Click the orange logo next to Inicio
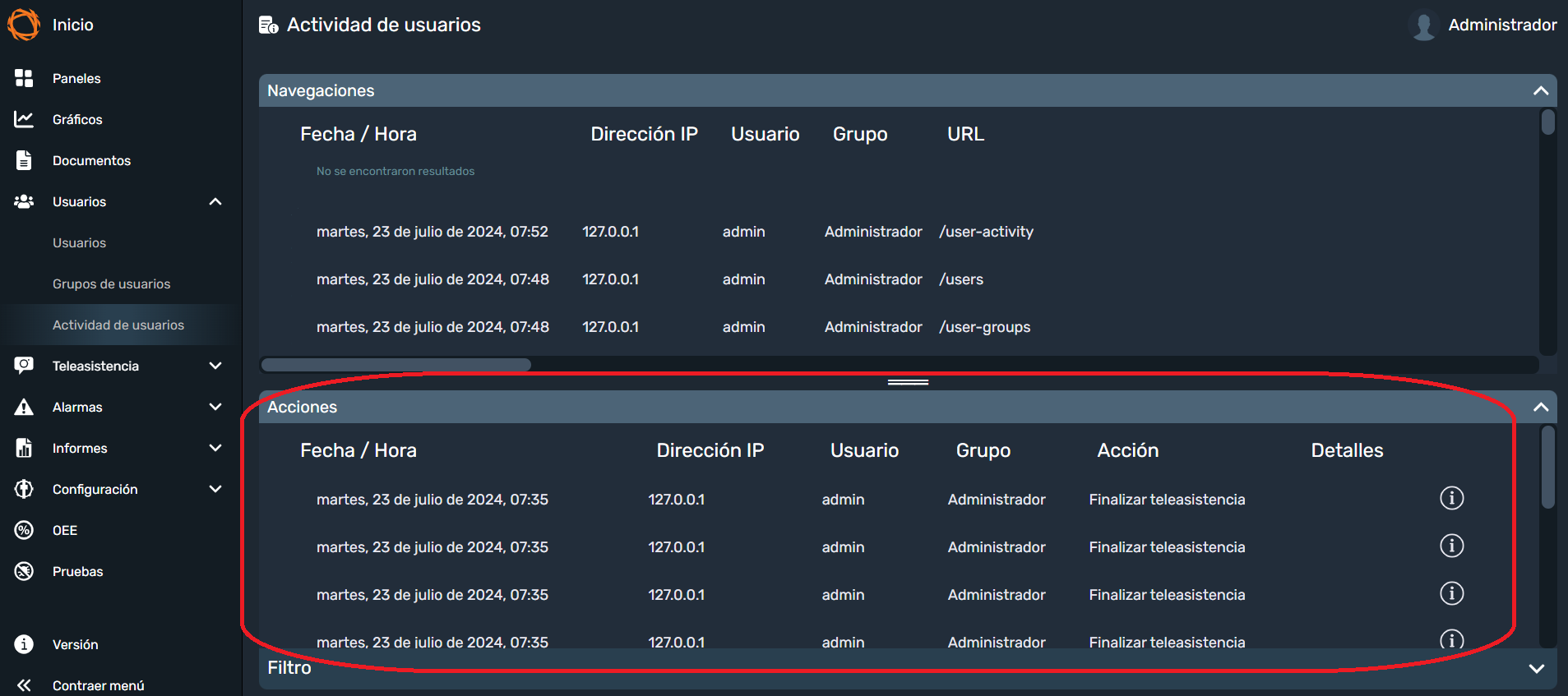 click(24, 25)
